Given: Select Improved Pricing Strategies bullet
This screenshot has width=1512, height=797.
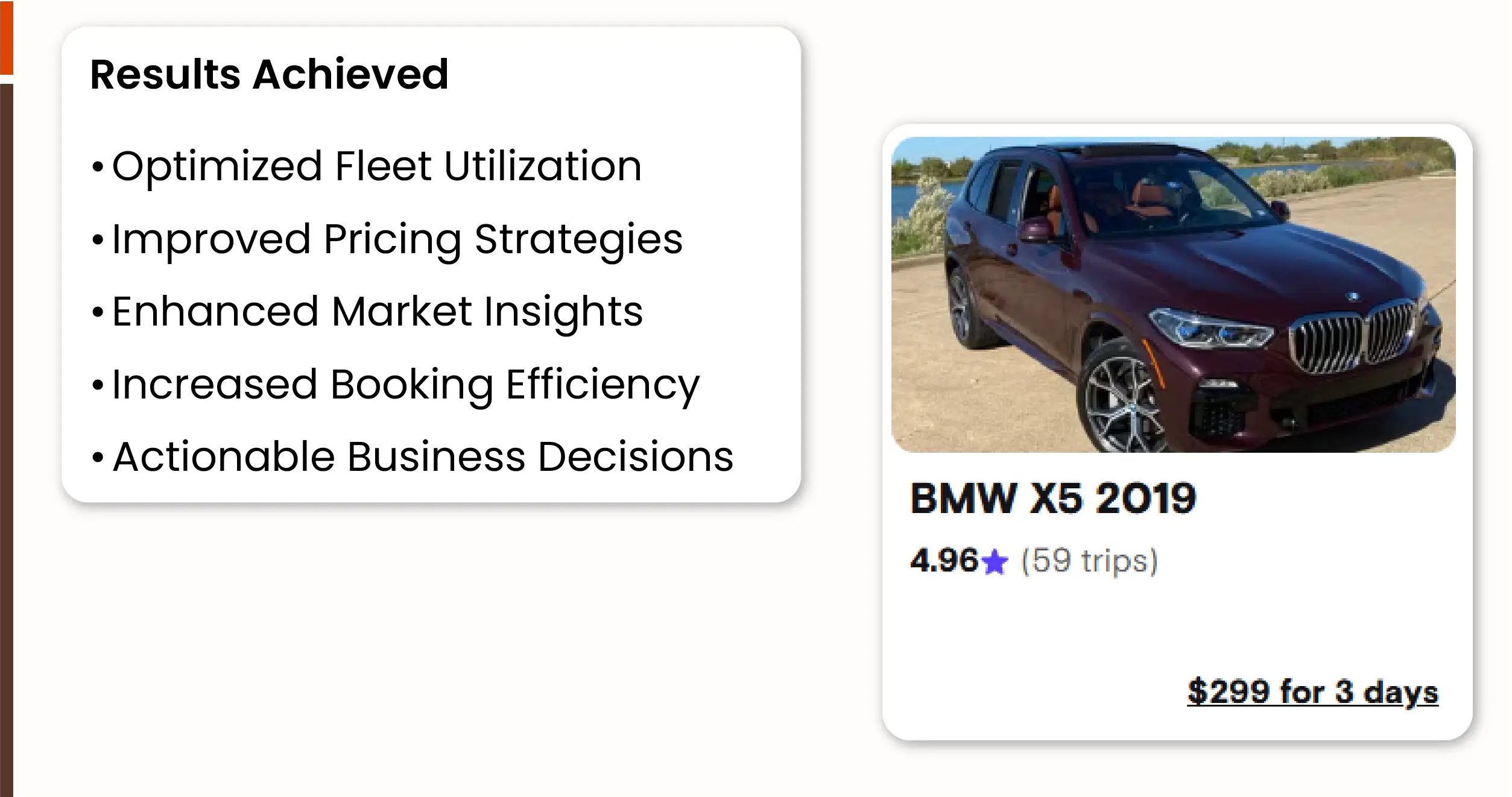Looking at the screenshot, I should 397,239.
